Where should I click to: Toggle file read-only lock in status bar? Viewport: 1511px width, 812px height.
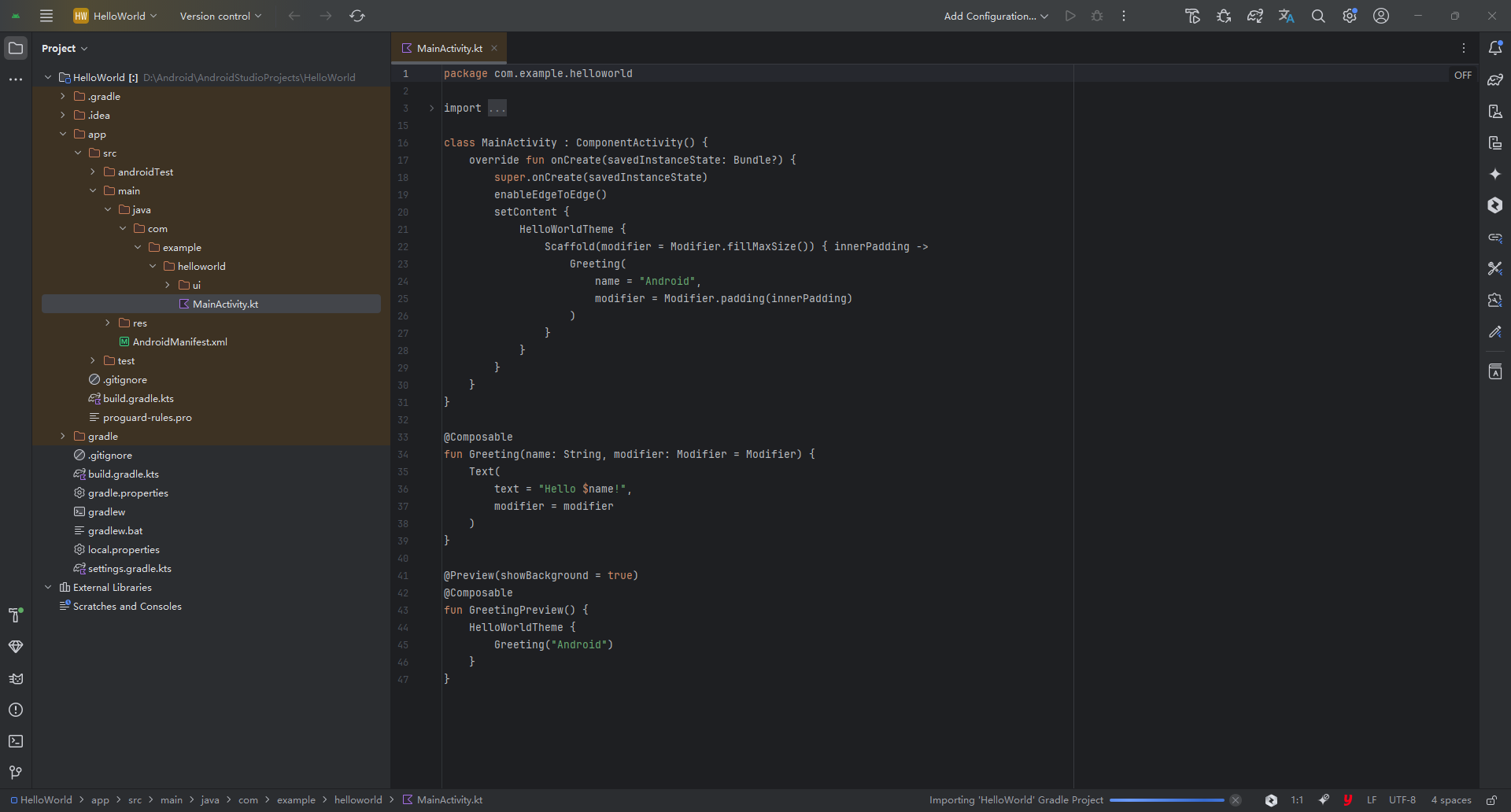coord(1491,800)
